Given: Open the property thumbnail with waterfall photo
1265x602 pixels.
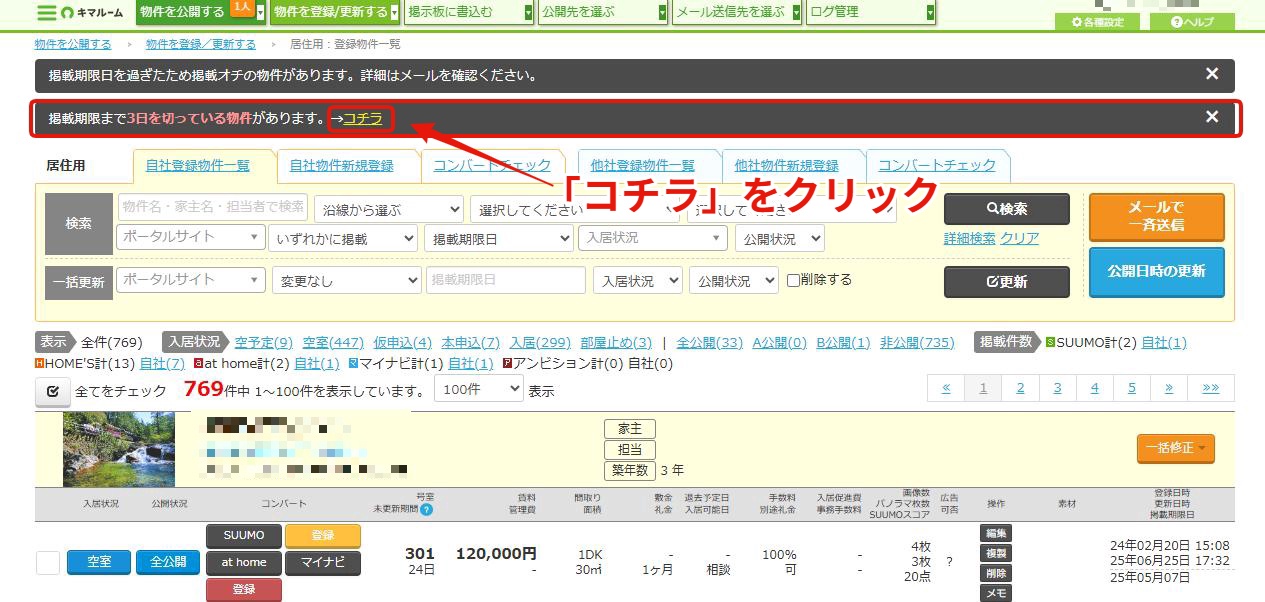Looking at the screenshot, I should tap(118, 449).
